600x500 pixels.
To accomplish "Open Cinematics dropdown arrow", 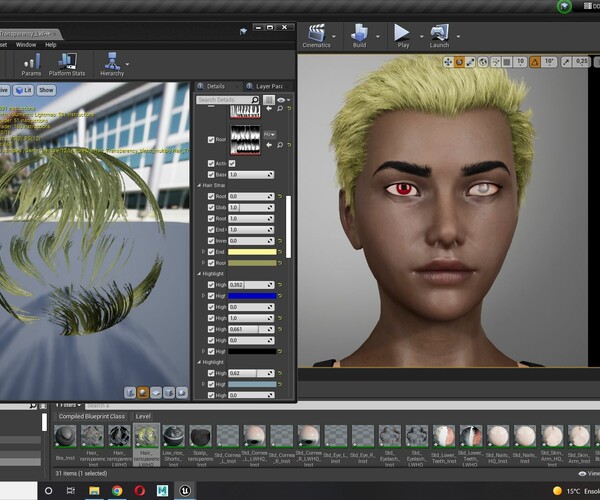I will [x=334, y=37].
